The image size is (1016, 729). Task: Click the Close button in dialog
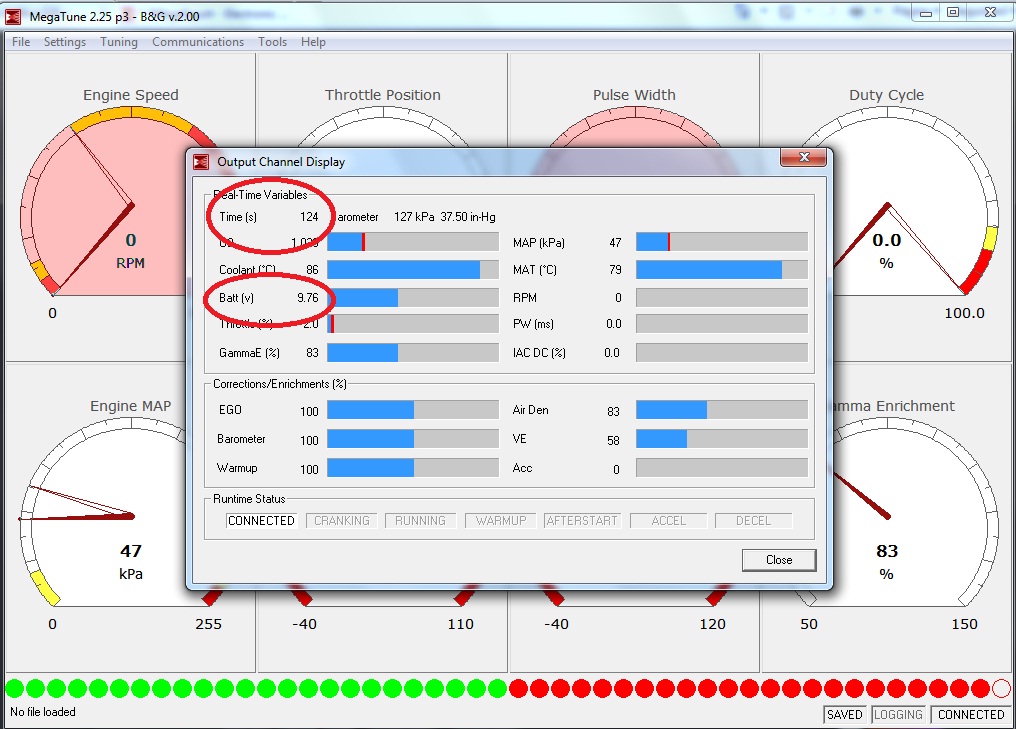(x=779, y=560)
